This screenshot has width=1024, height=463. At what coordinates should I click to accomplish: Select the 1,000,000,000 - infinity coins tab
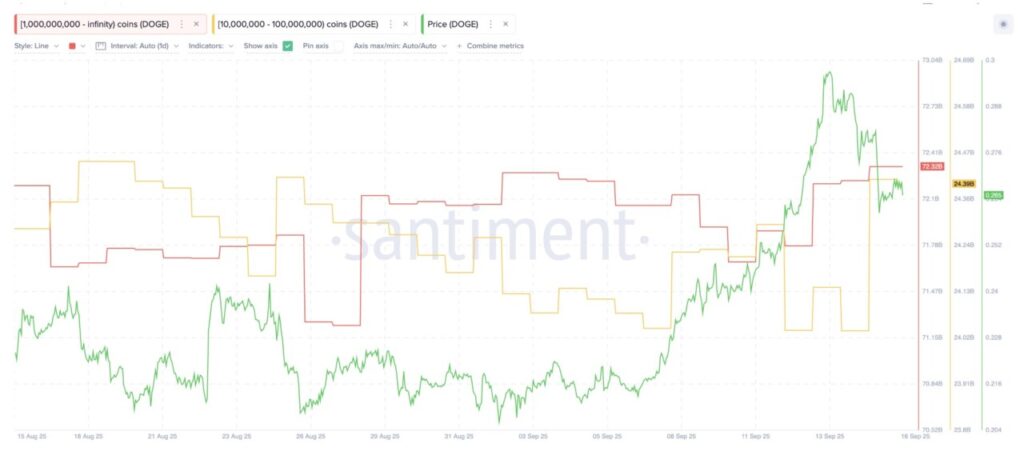point(94,23)
